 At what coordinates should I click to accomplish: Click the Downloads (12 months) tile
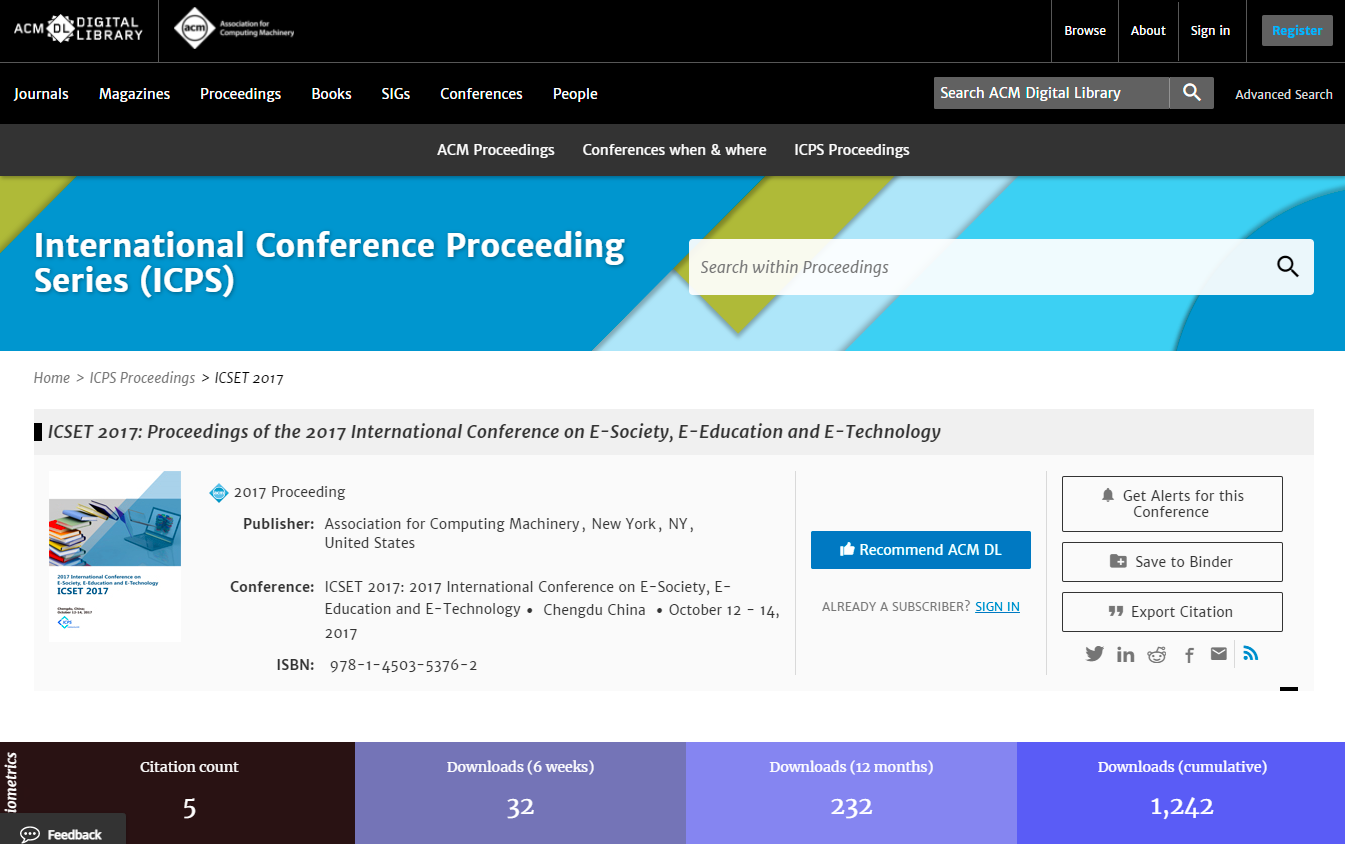click(x=851, y=793)
